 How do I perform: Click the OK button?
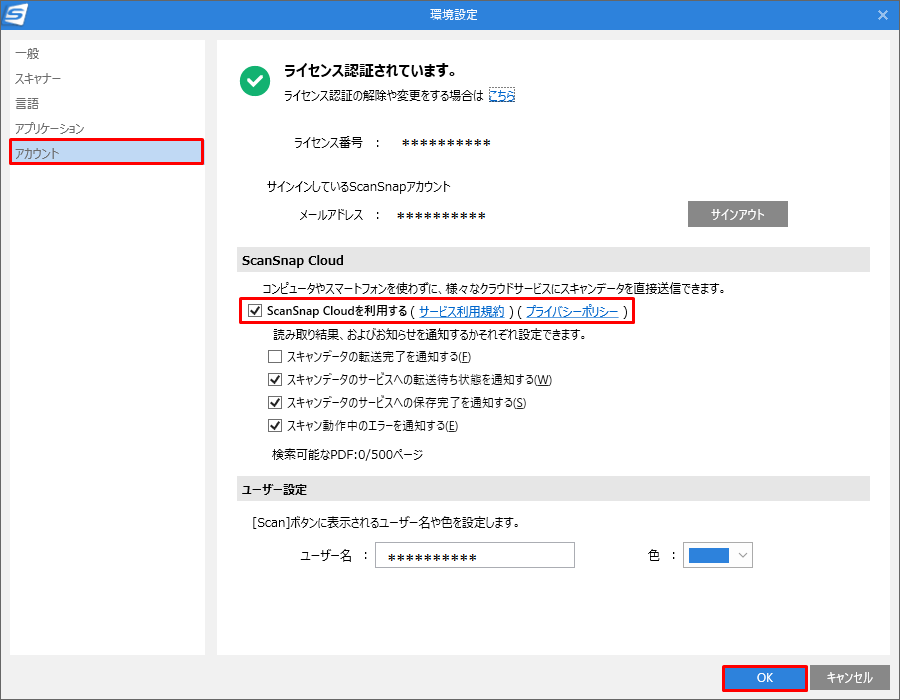click(765, 678)
